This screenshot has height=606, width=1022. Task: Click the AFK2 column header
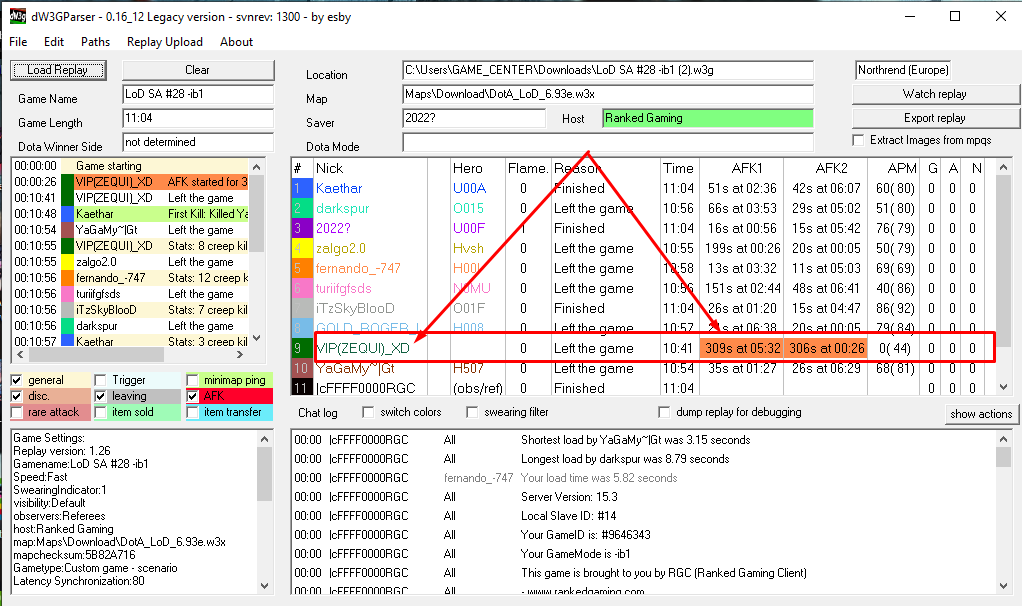pyautogui.click(x=826, y=168)
